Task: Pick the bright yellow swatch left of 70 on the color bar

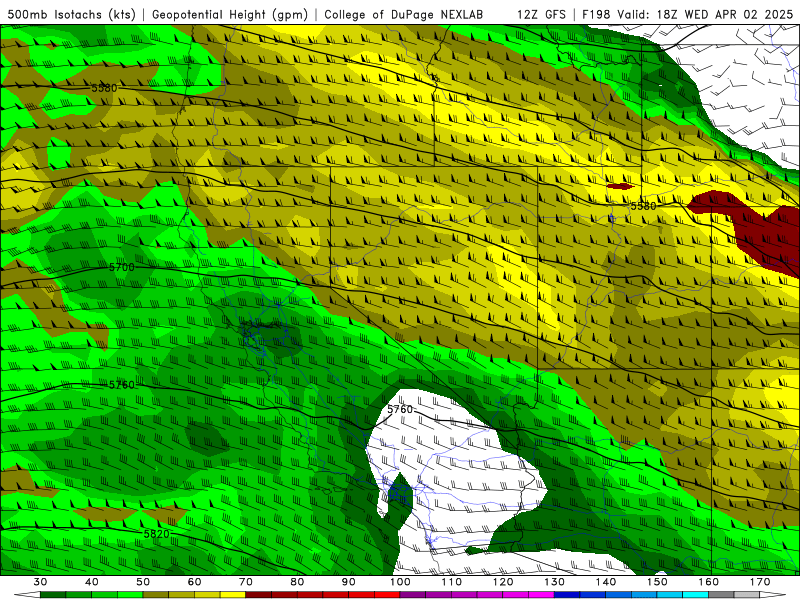Action: tap(233, 595)
